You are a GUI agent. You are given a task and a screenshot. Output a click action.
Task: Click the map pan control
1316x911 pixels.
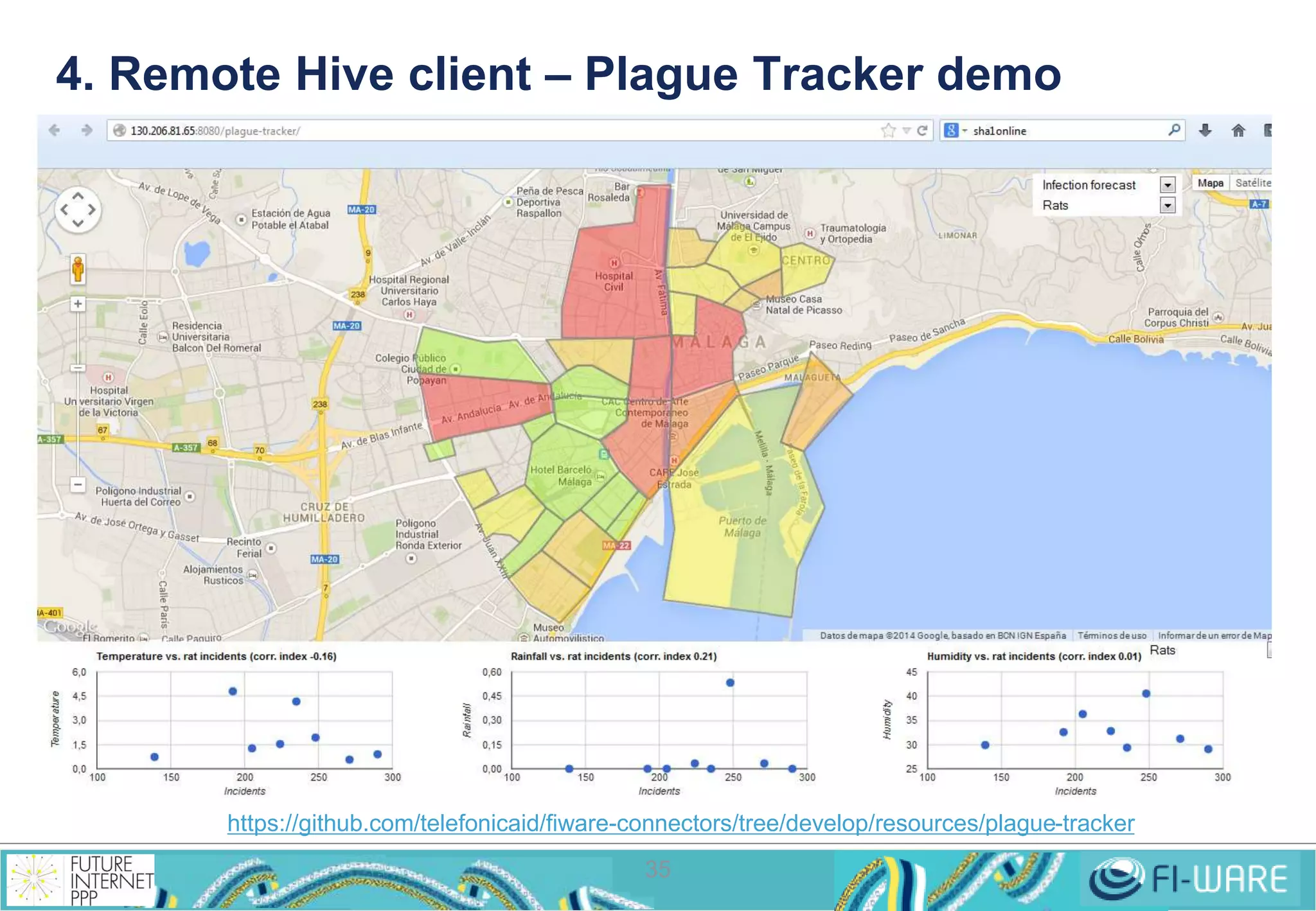click(78, 209)
